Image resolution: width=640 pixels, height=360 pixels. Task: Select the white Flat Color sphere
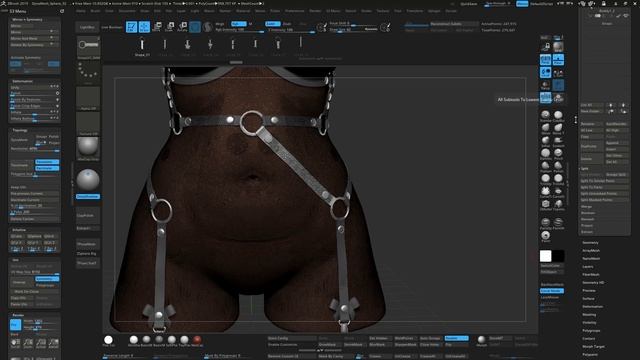pyautogui.click(x=108, y=340)
